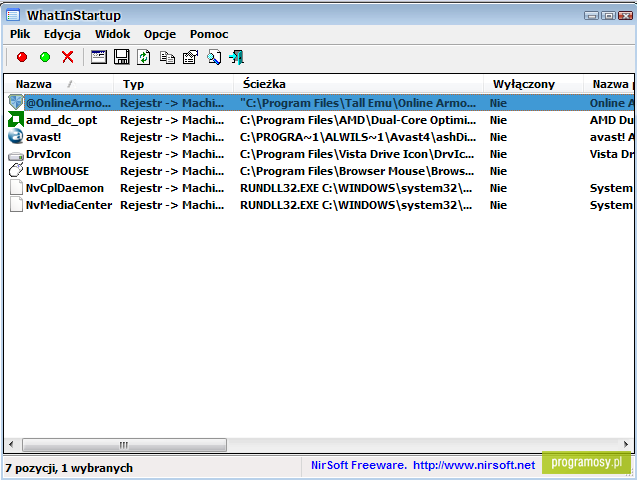Sort by the first Nazwa column header
The image size is (637, 480).
(x=59, y=84)
